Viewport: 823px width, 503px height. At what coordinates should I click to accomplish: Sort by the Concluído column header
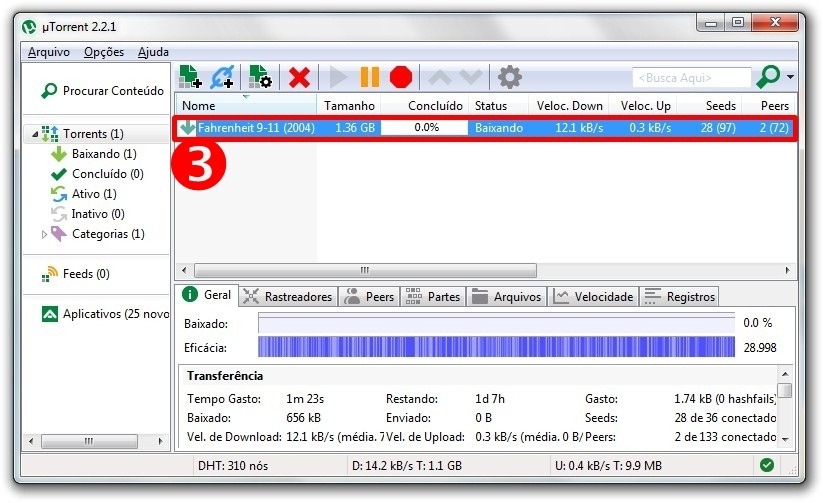[x=424, y=106]
